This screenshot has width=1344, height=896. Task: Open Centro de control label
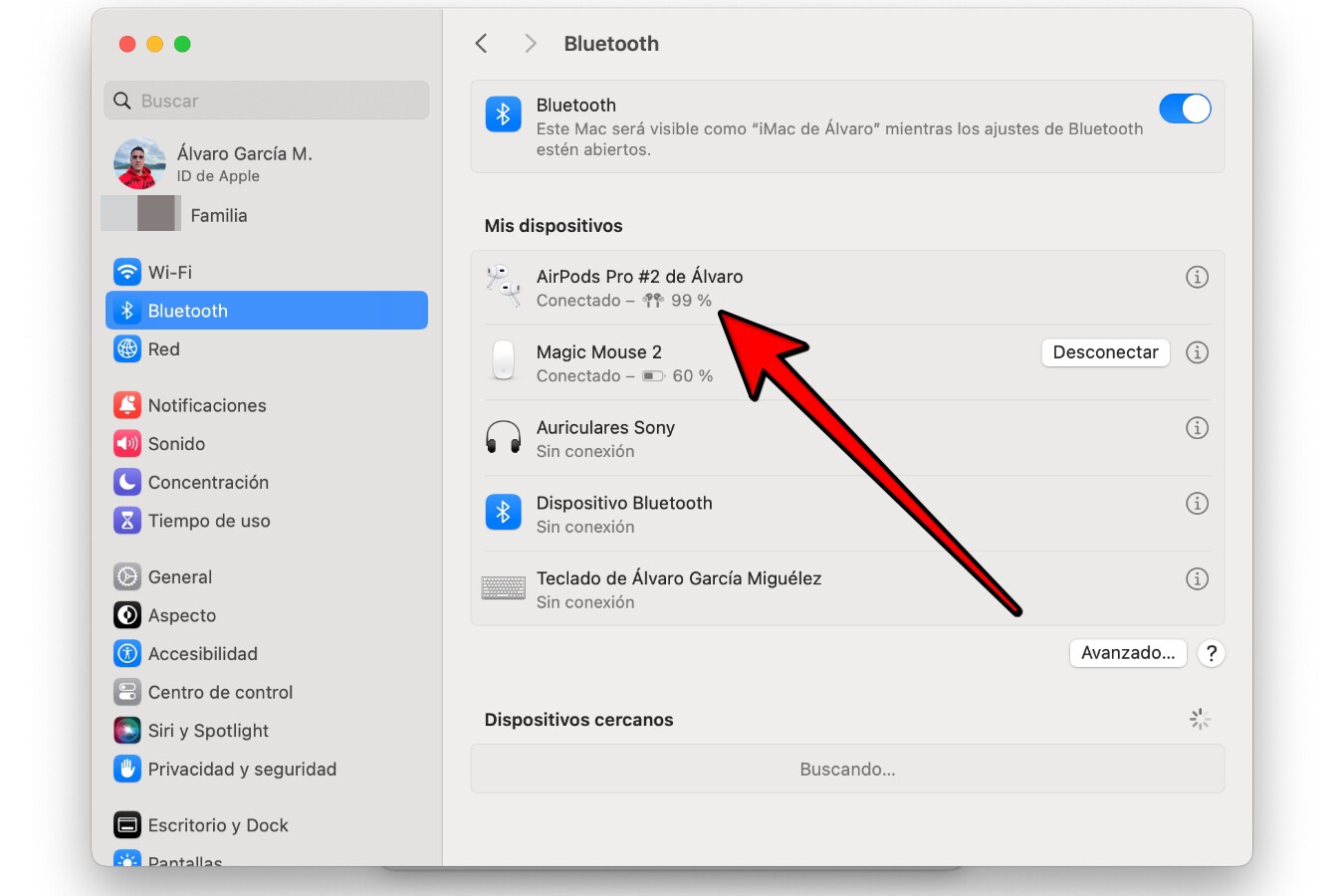(221, 692)
